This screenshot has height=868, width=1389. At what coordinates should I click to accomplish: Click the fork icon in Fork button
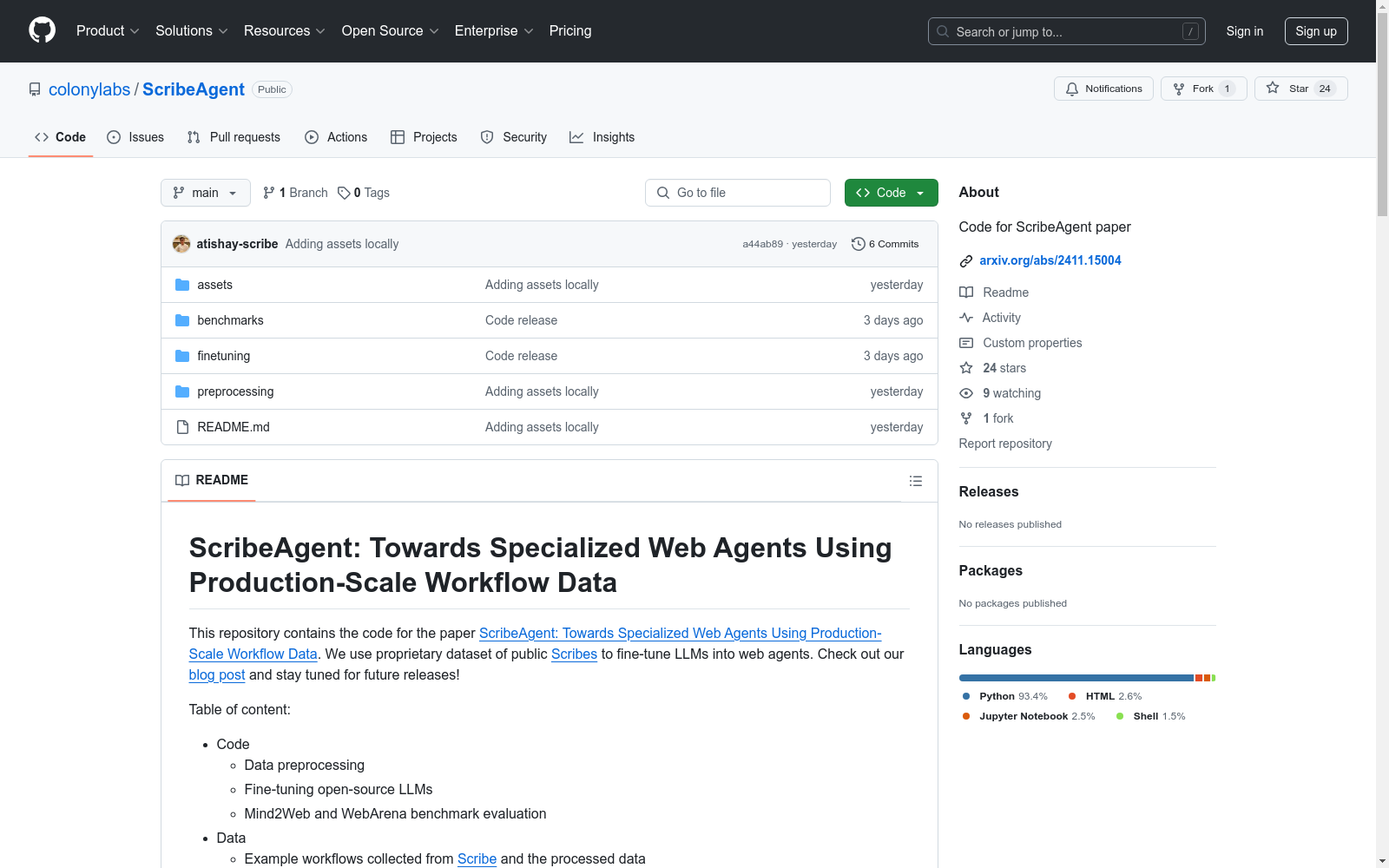1179,89
